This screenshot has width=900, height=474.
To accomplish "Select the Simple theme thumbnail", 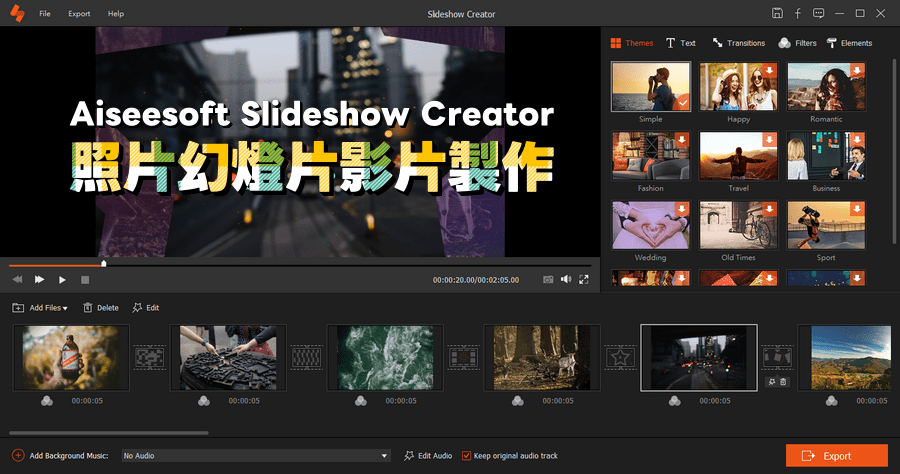I will coord(650,87).
